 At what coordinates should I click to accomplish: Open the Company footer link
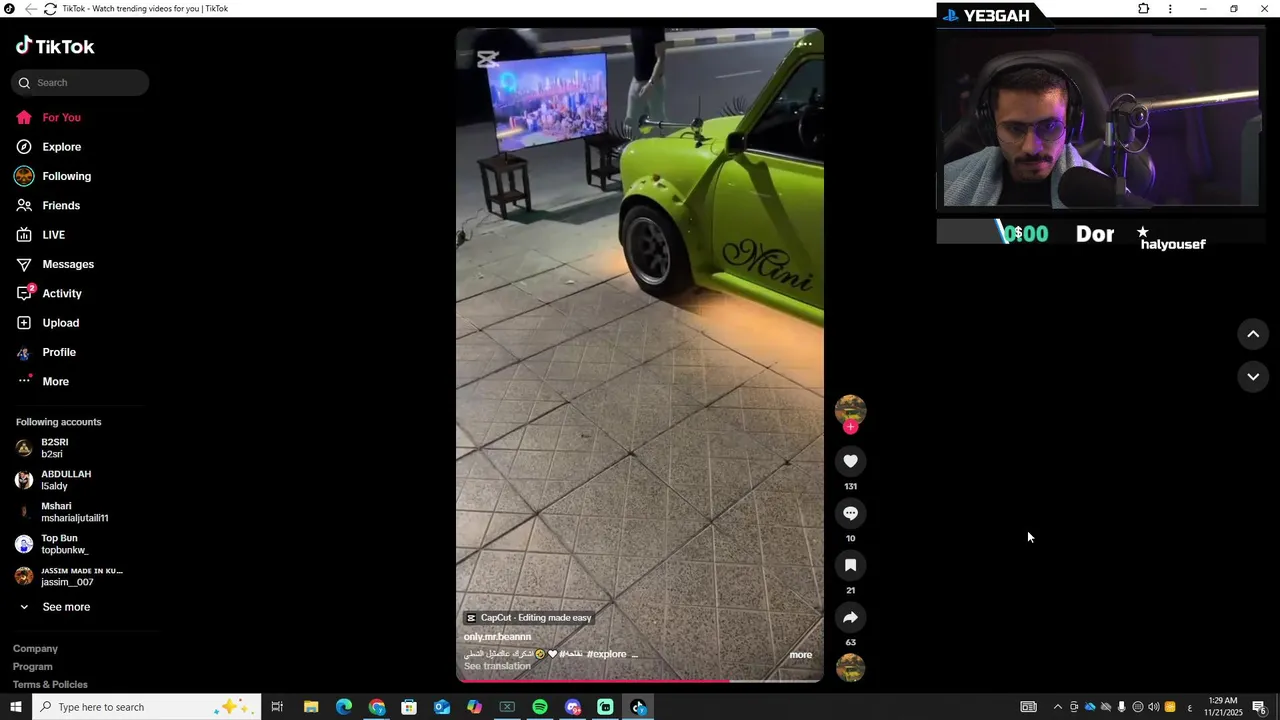(35, 649)
